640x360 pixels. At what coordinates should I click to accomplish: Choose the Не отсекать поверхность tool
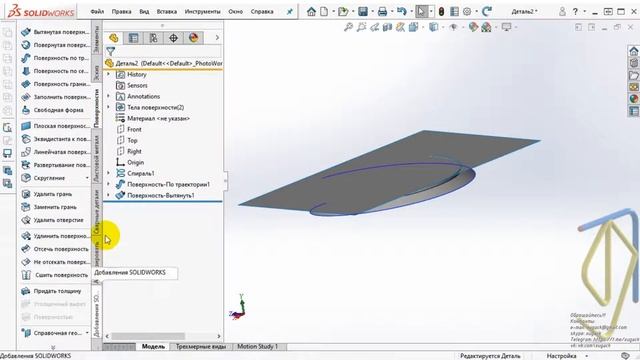point(55,262)
